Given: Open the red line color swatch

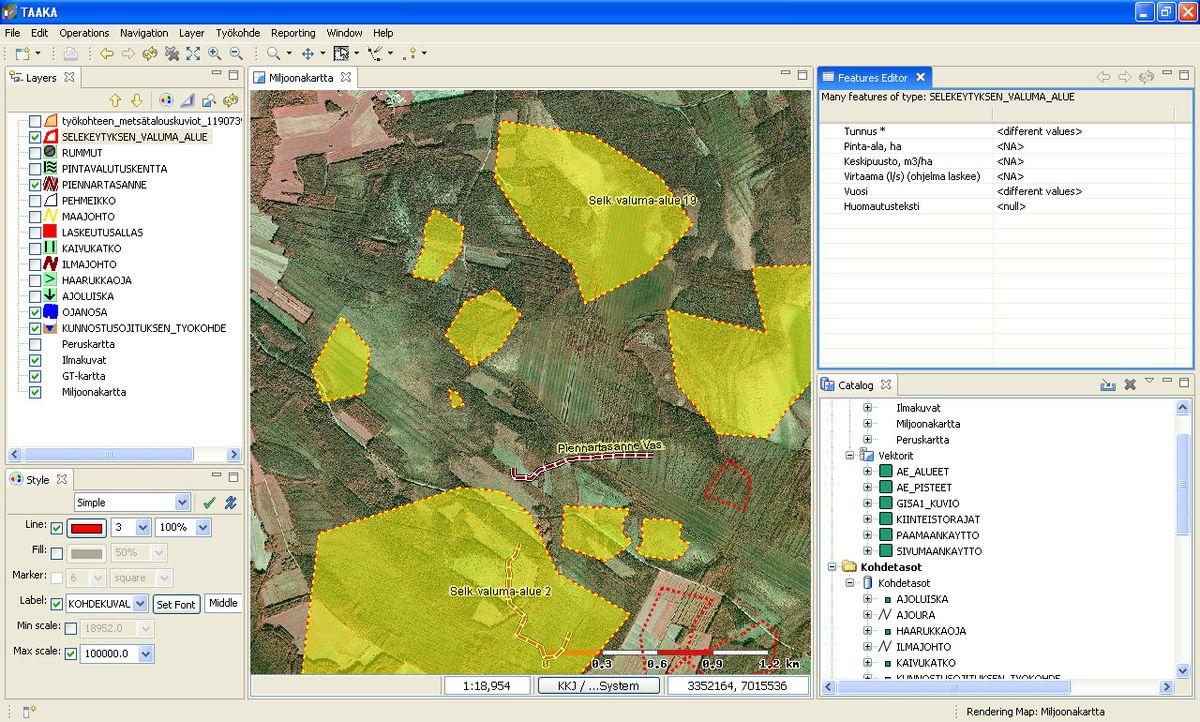Looking at the screenshot, I should coord(88,528).
